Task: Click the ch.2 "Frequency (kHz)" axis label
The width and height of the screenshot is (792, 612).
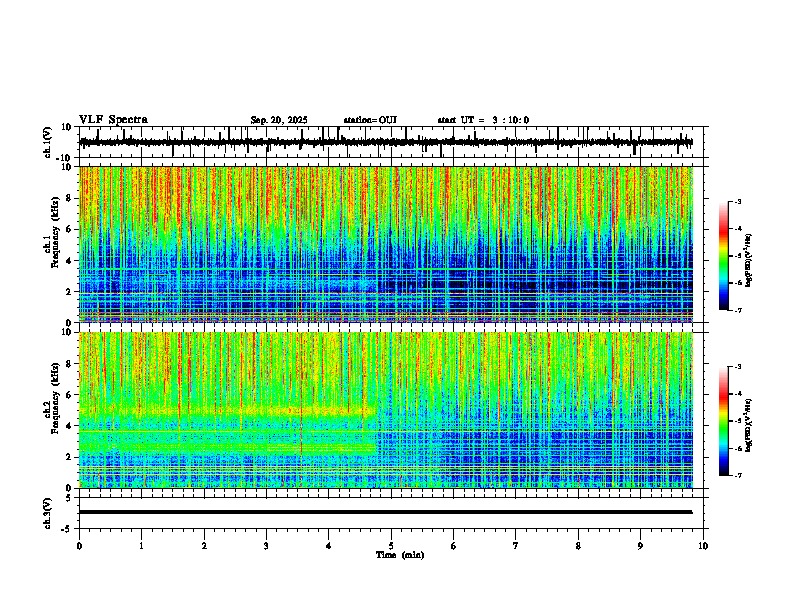Action: click(x=55, y=398)
